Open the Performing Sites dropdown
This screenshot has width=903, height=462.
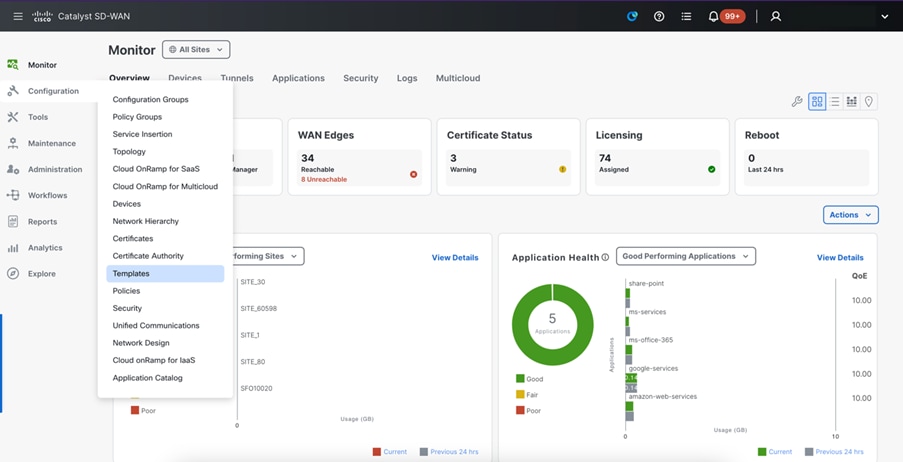tap(268, 256)
